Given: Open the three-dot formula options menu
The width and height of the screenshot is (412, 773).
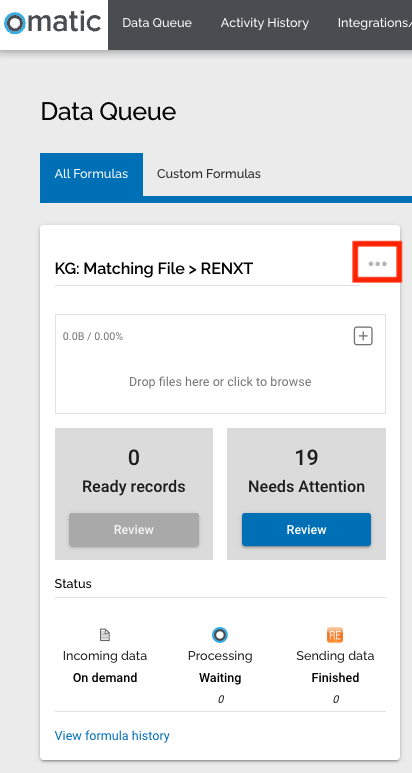Looking at the screenshot, I should tap(378, 264).
